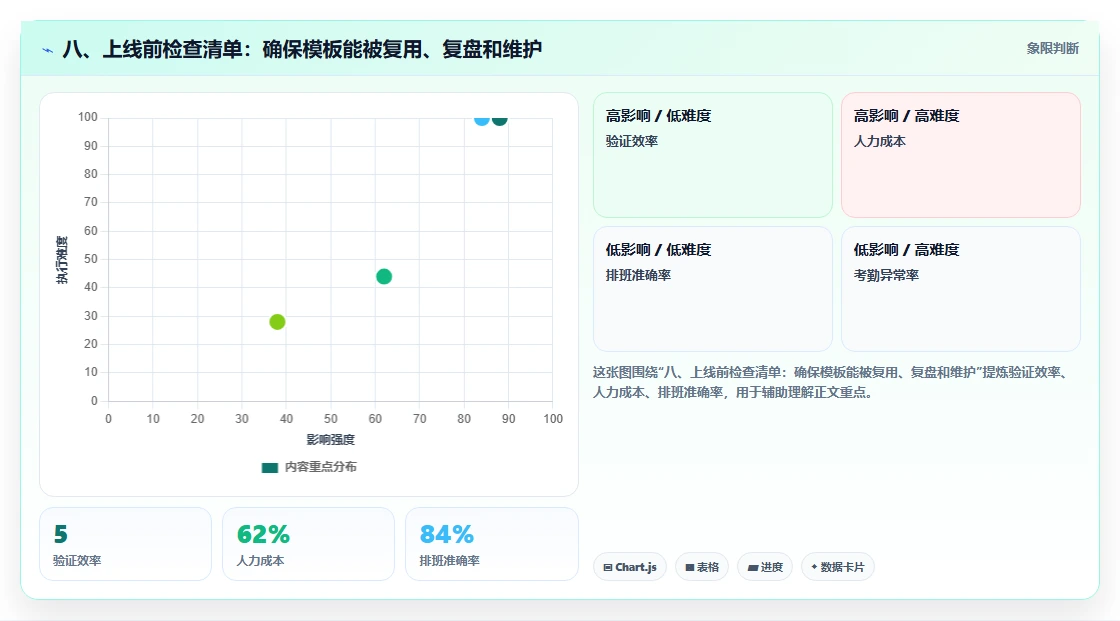This screenshot has height=621, width=1120.
Task: Click the 内容重点分布 legend text
Action: (321, 467)
